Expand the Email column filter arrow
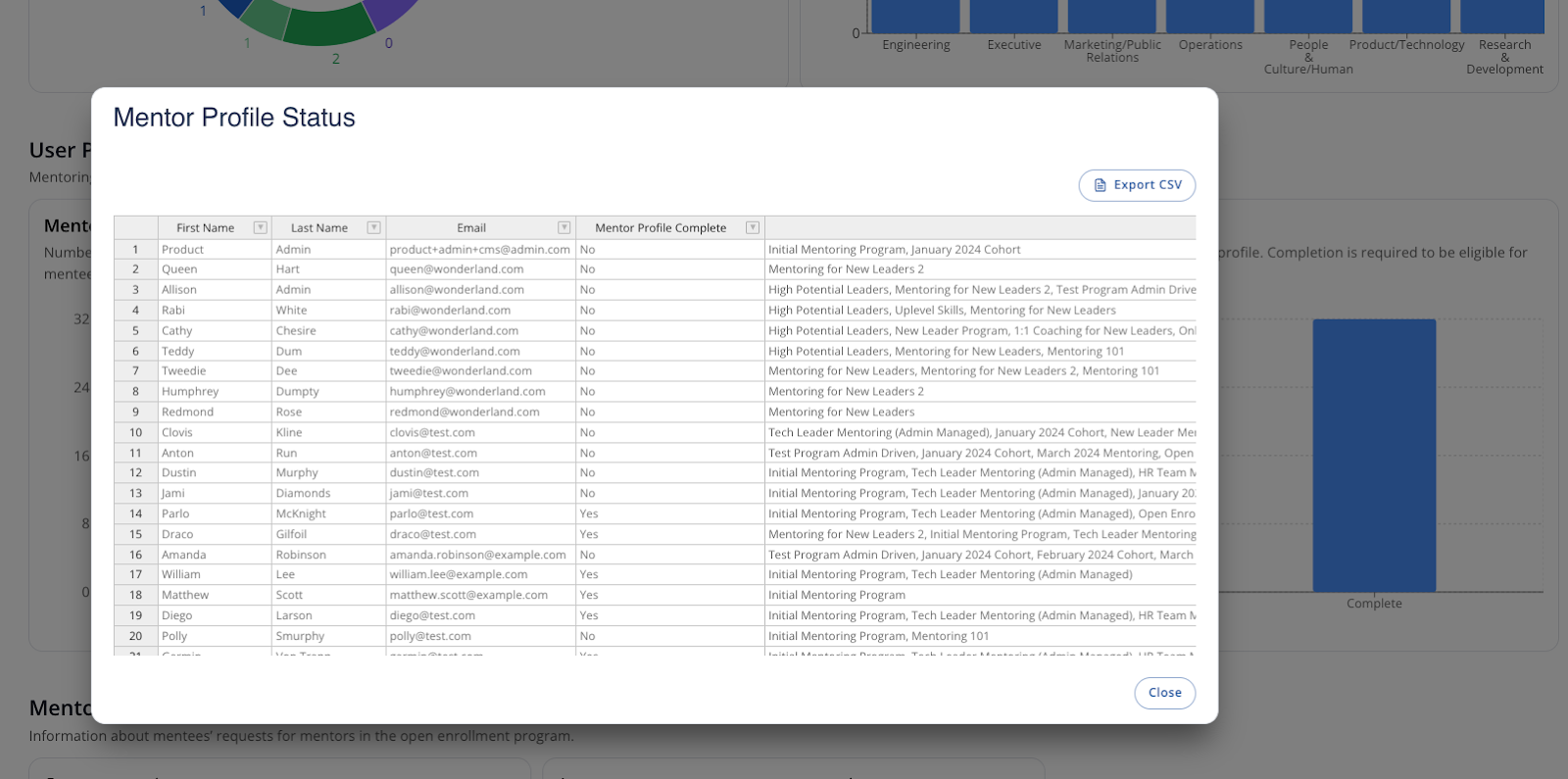1568x779 pixels. [563, 228]
